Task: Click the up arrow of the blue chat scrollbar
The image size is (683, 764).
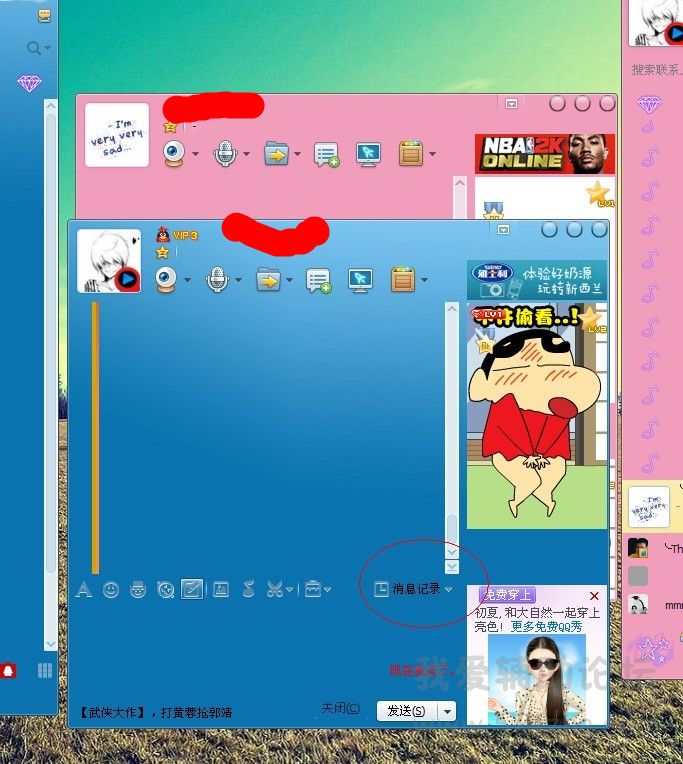Action: point(452,308)
